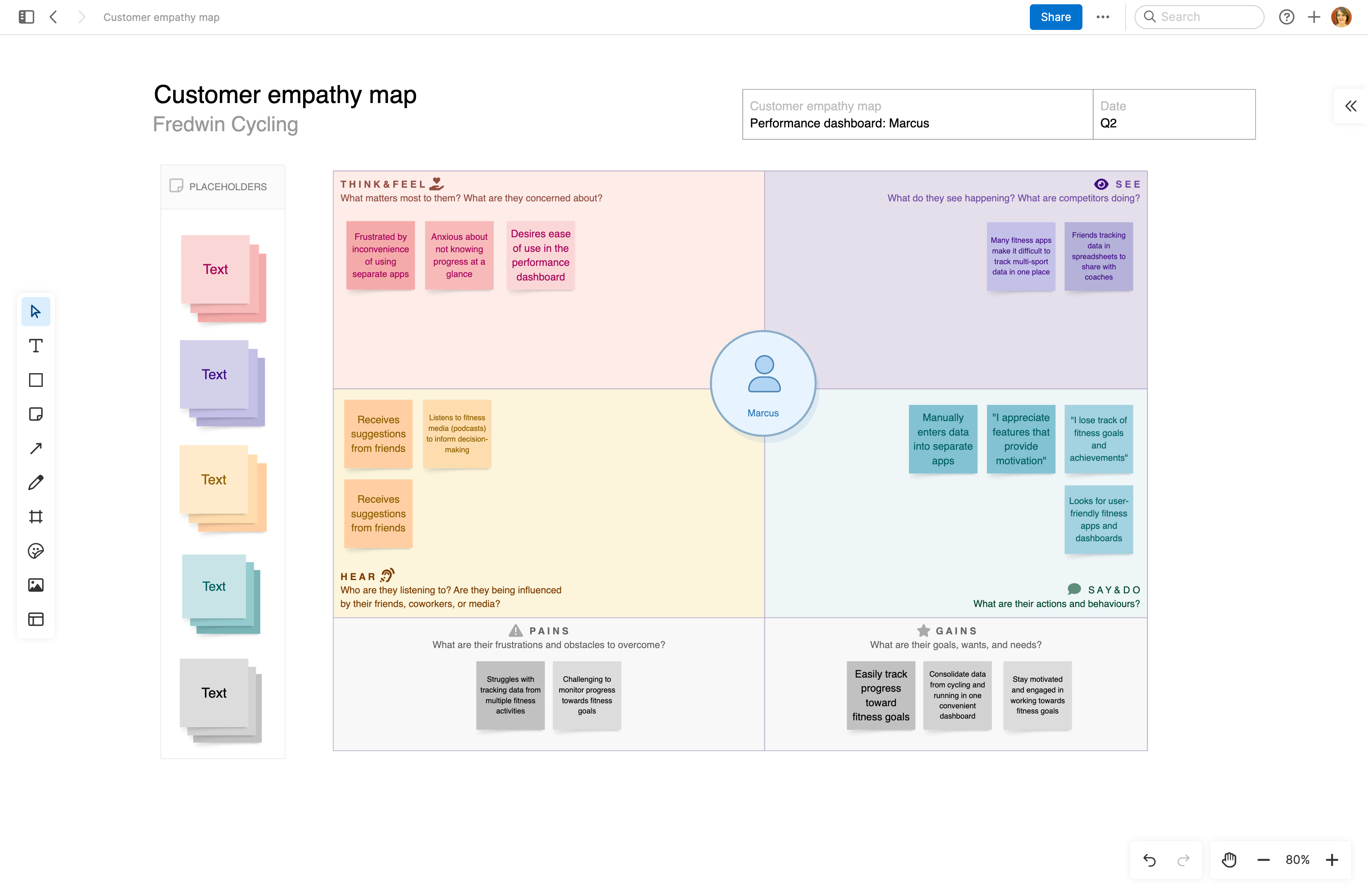Screen dimensions: 1368x896
Task: Click the Search field
Action: 1199,17
